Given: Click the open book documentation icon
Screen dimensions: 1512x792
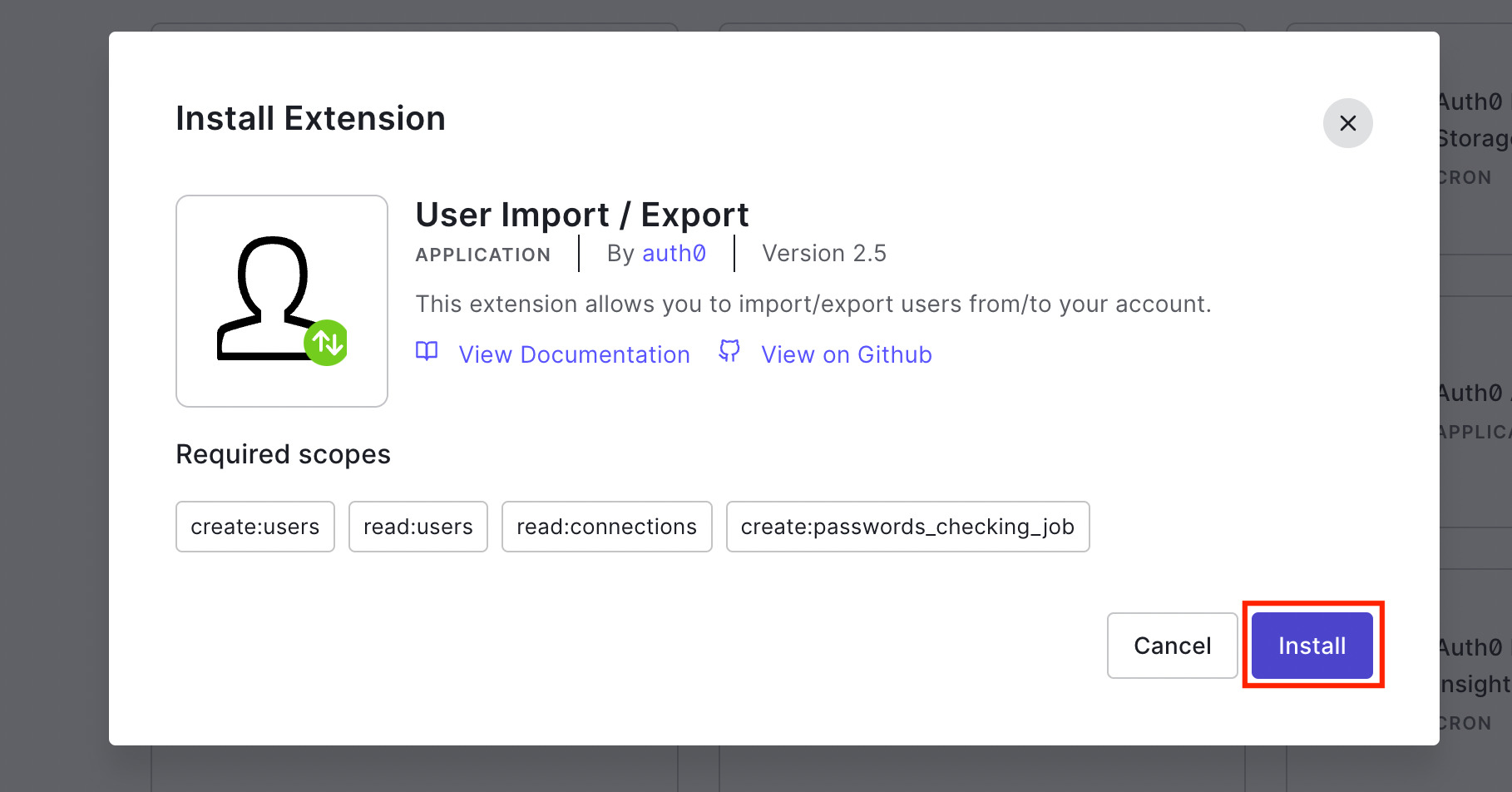Looking at the screenshot, I should tap(426, 352).
